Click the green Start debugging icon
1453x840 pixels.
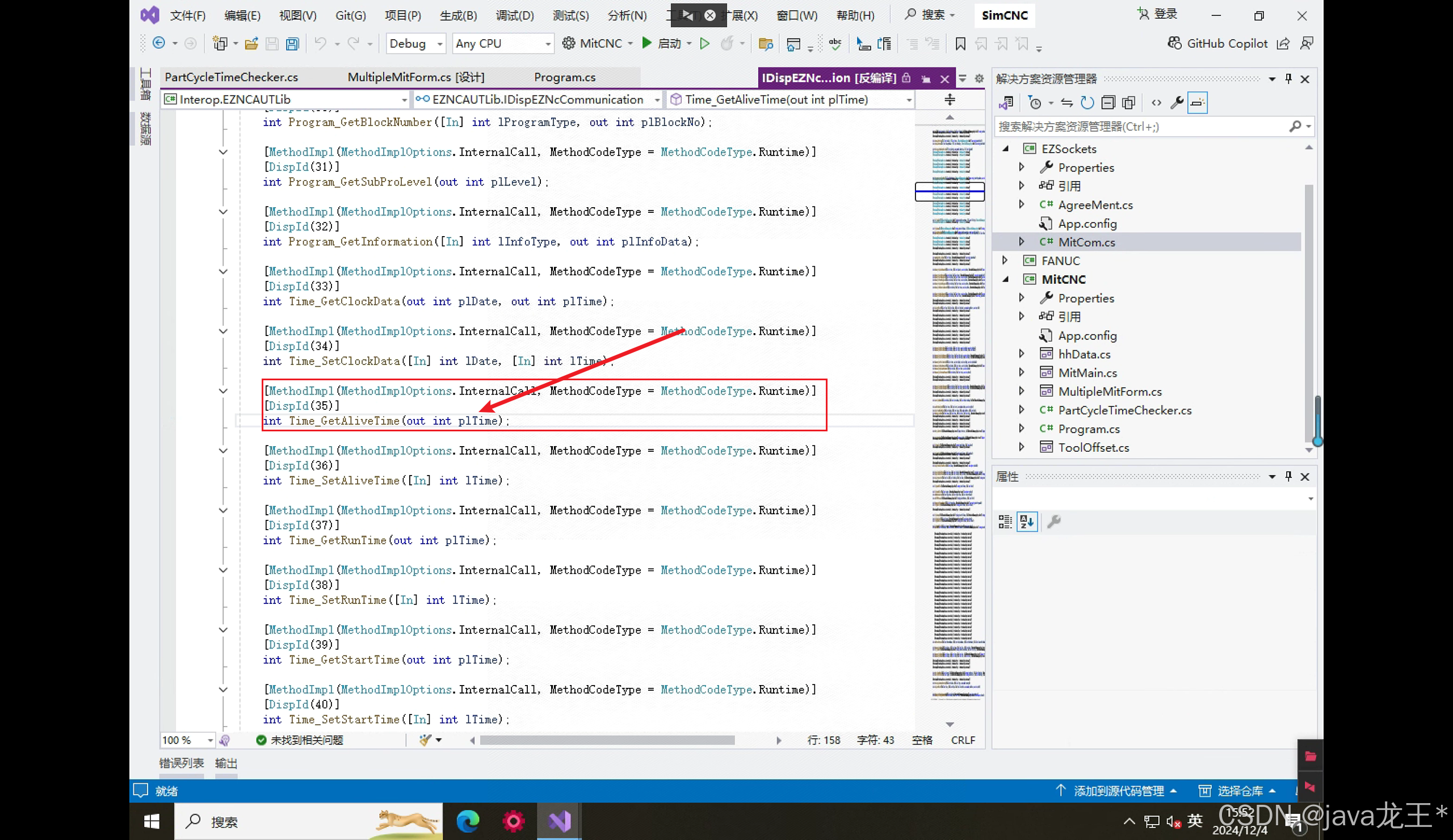coord(647,43)
